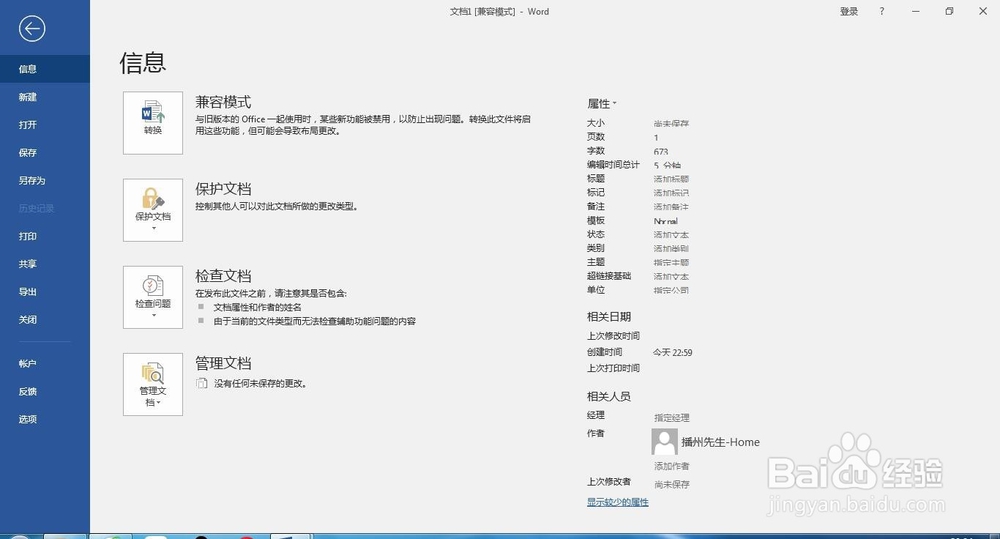Viewport: 1000px width, 539px height.
Task: Click 指定经理 manager field
Action: pos(672,418)
